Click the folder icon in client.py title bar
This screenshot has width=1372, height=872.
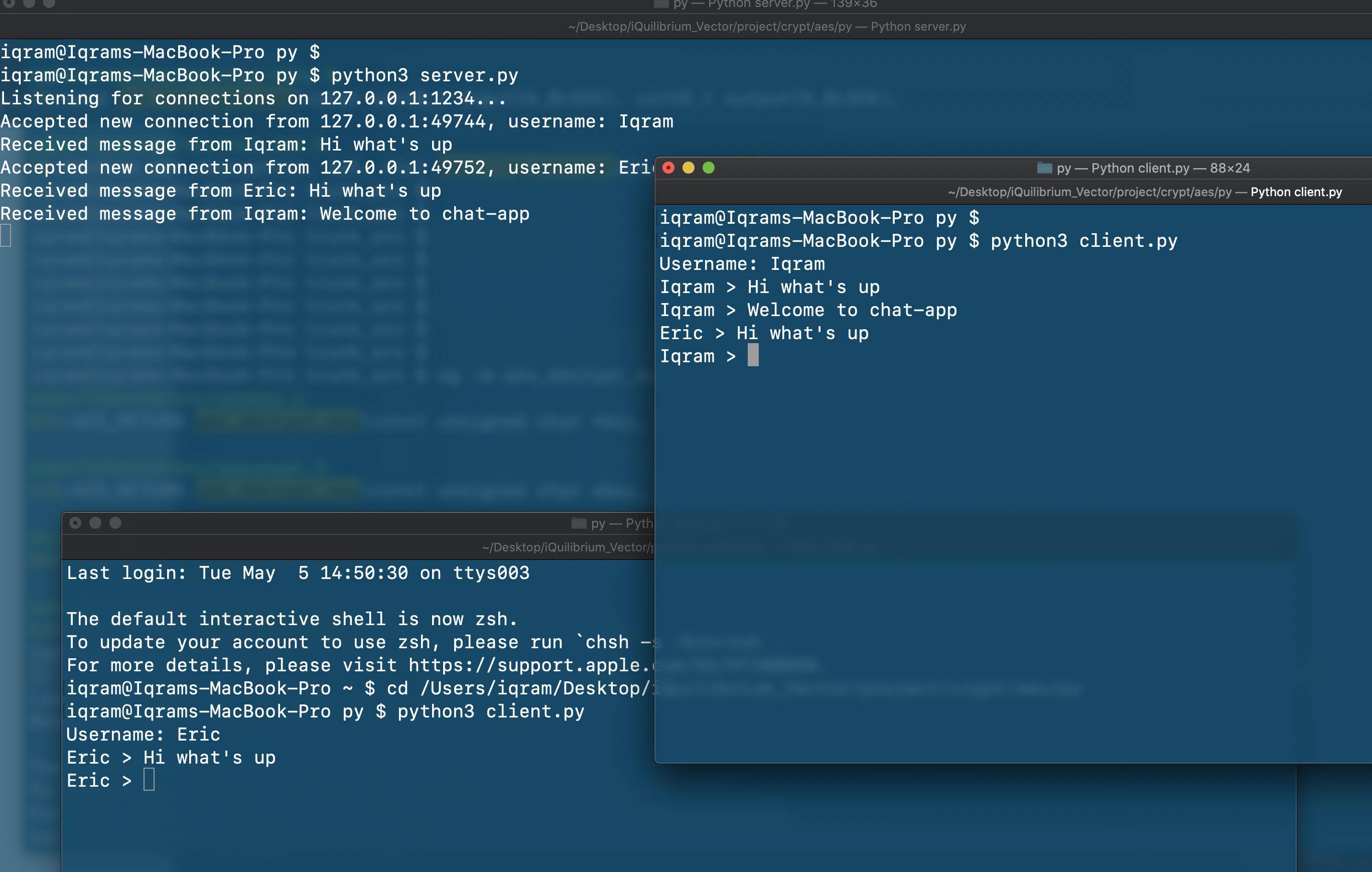coord(1044,168)
